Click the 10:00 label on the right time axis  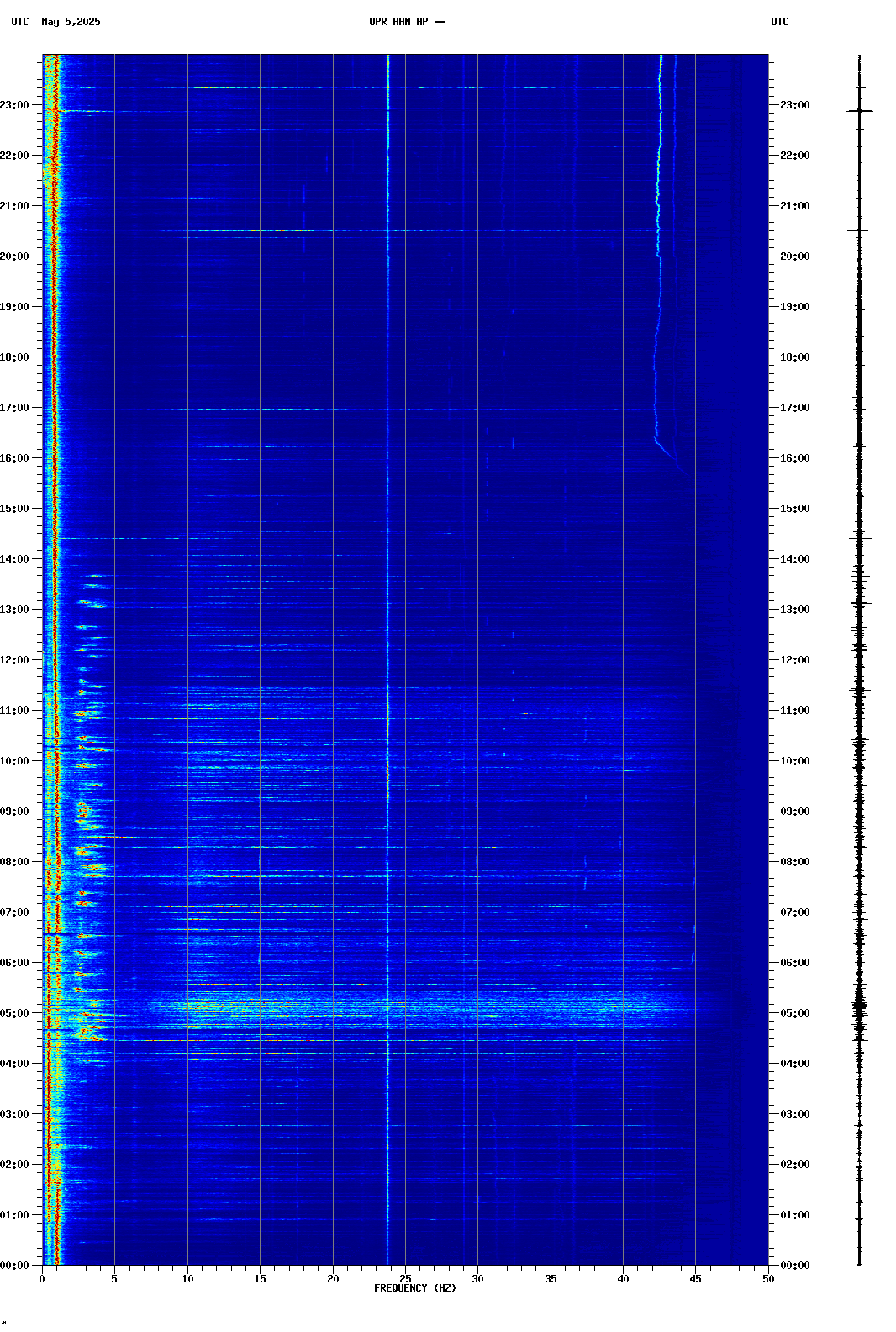pyautogui.click(x=794, y=761)
